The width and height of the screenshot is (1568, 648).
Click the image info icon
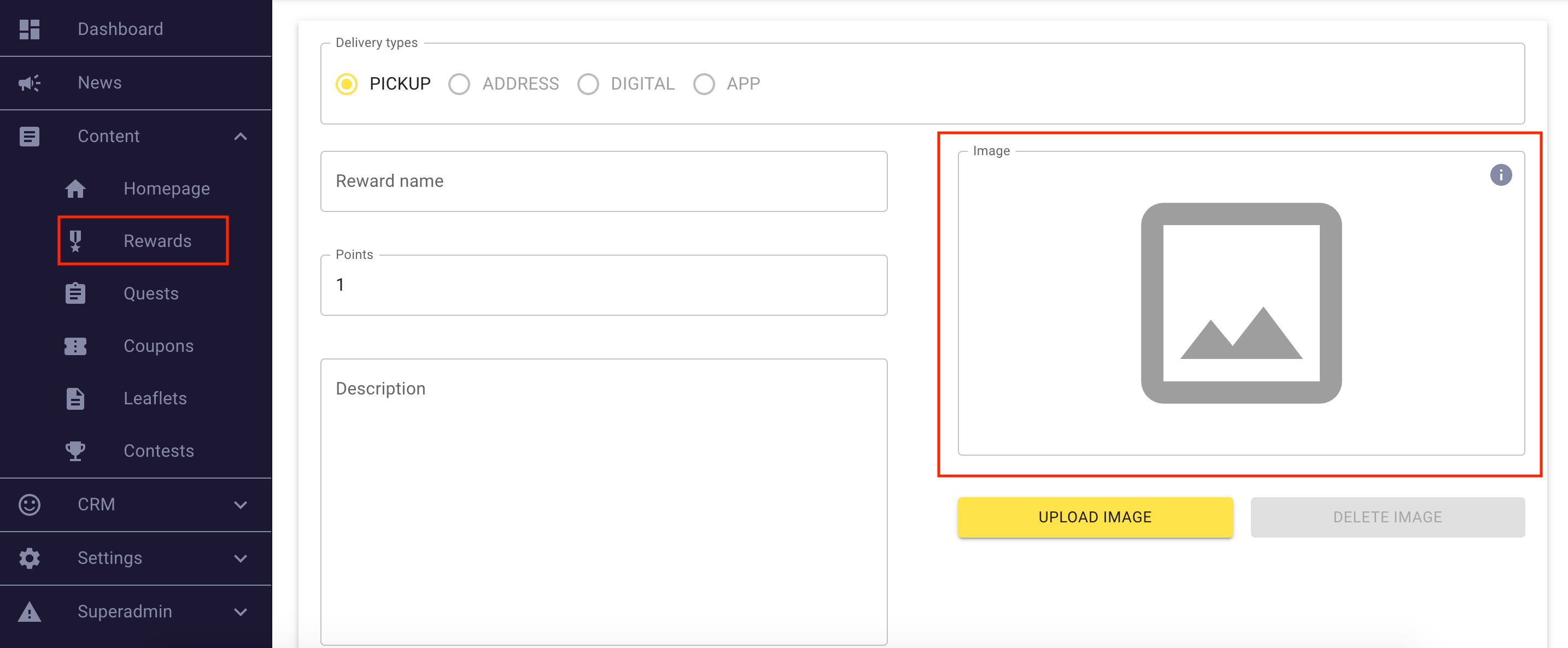click(1500, 175)
